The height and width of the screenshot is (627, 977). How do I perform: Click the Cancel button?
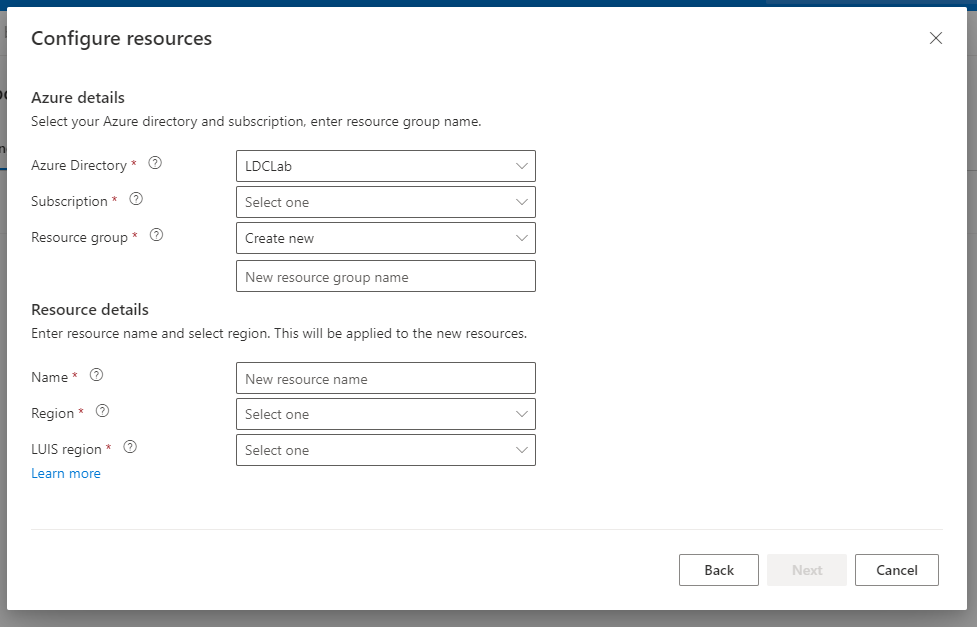[x=896, y=569]
